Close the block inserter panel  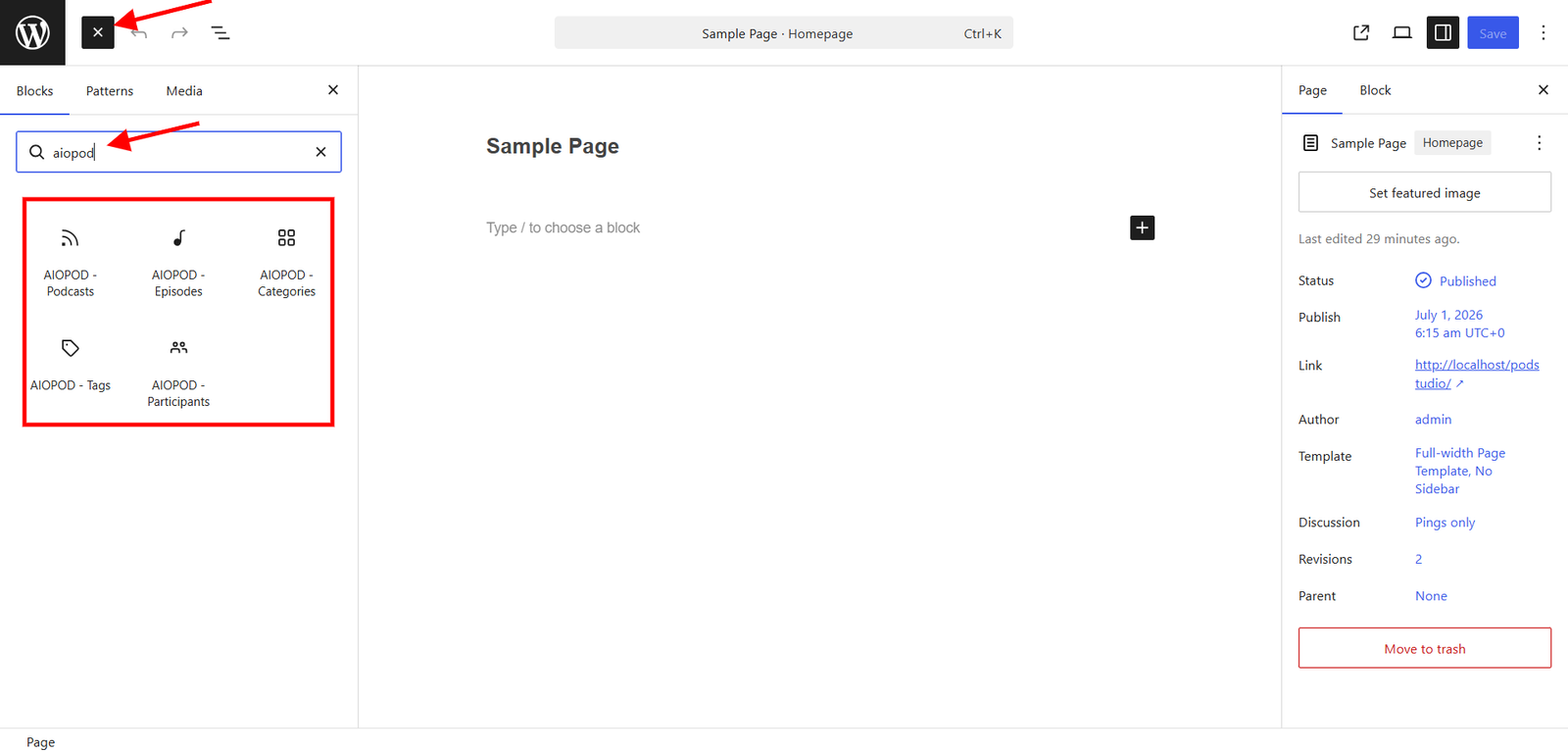click(x=333, y=90)
